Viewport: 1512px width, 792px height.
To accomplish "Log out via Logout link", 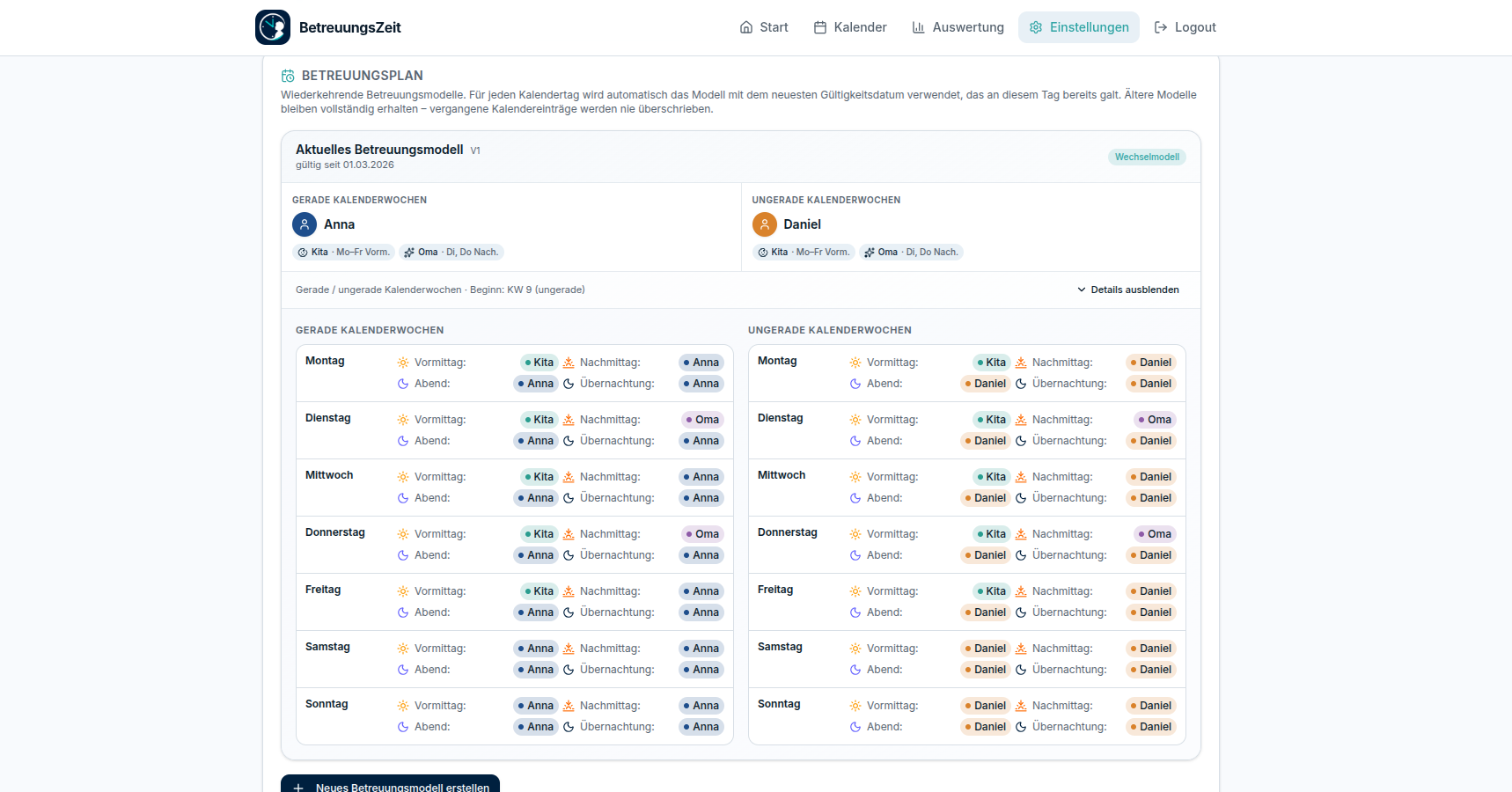I will [x=1185, y=27].
